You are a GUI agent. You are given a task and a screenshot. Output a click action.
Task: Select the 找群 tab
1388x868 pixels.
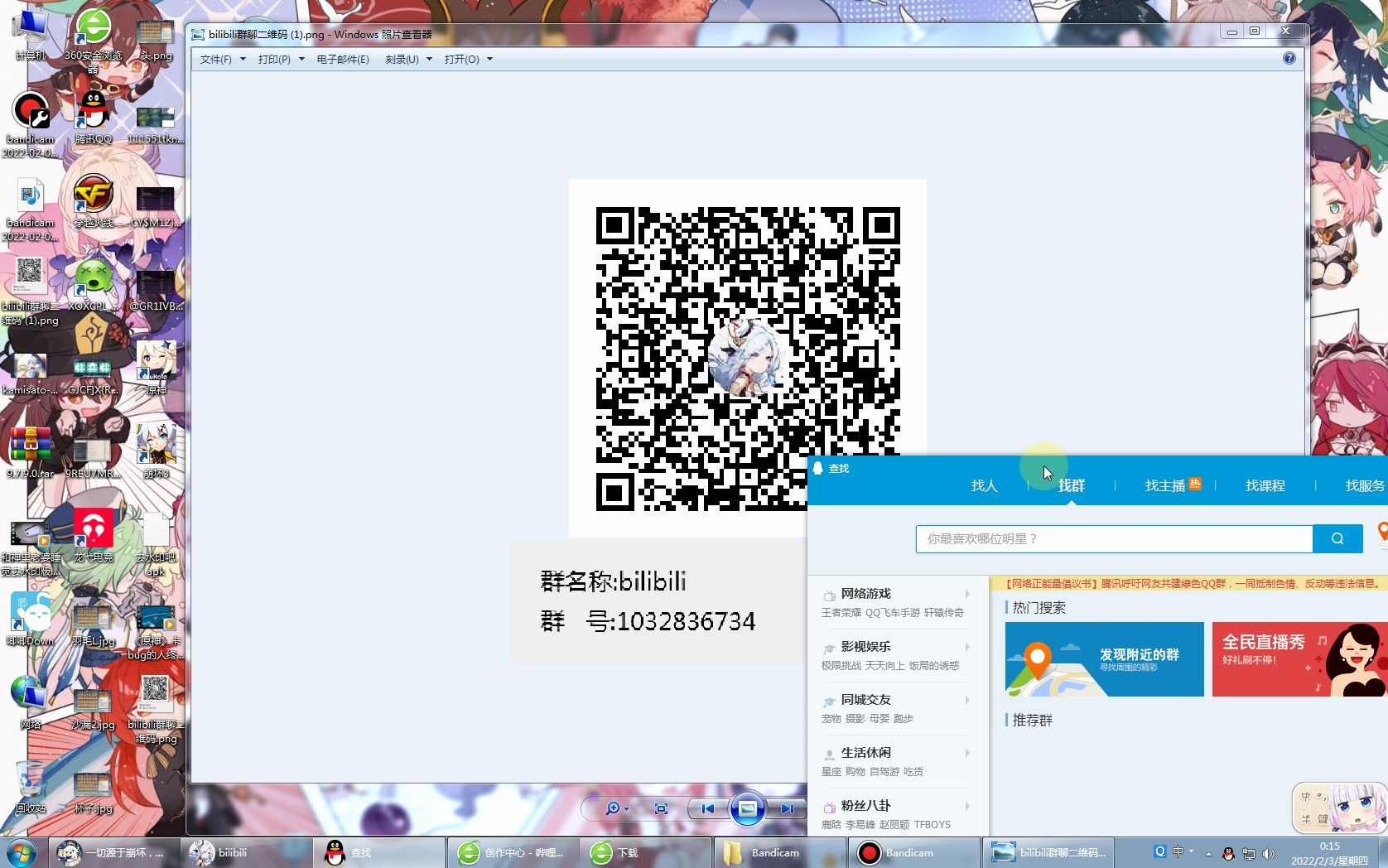(x=1071, y=485)
